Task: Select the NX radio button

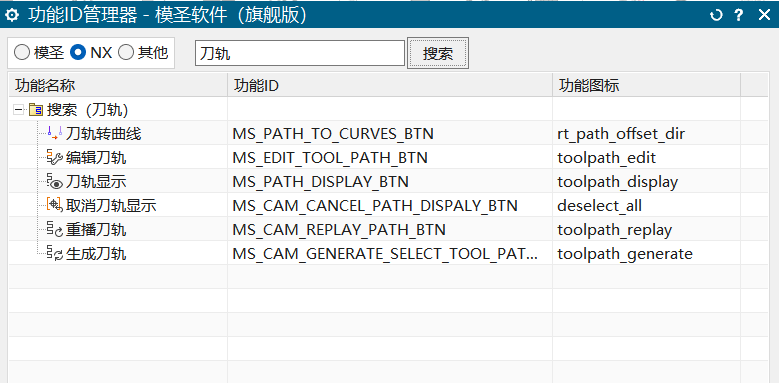Action: 78,52
